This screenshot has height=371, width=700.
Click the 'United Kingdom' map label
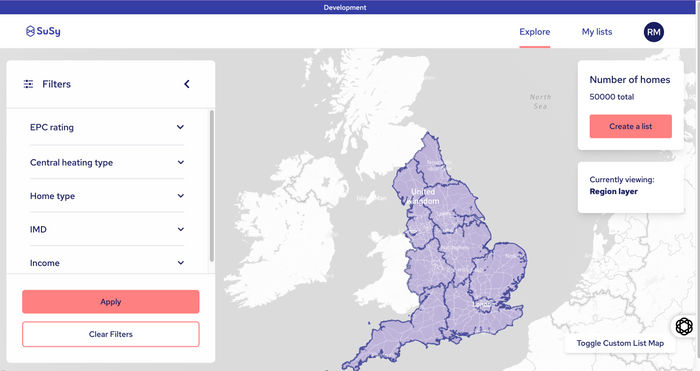pos(424,196)
